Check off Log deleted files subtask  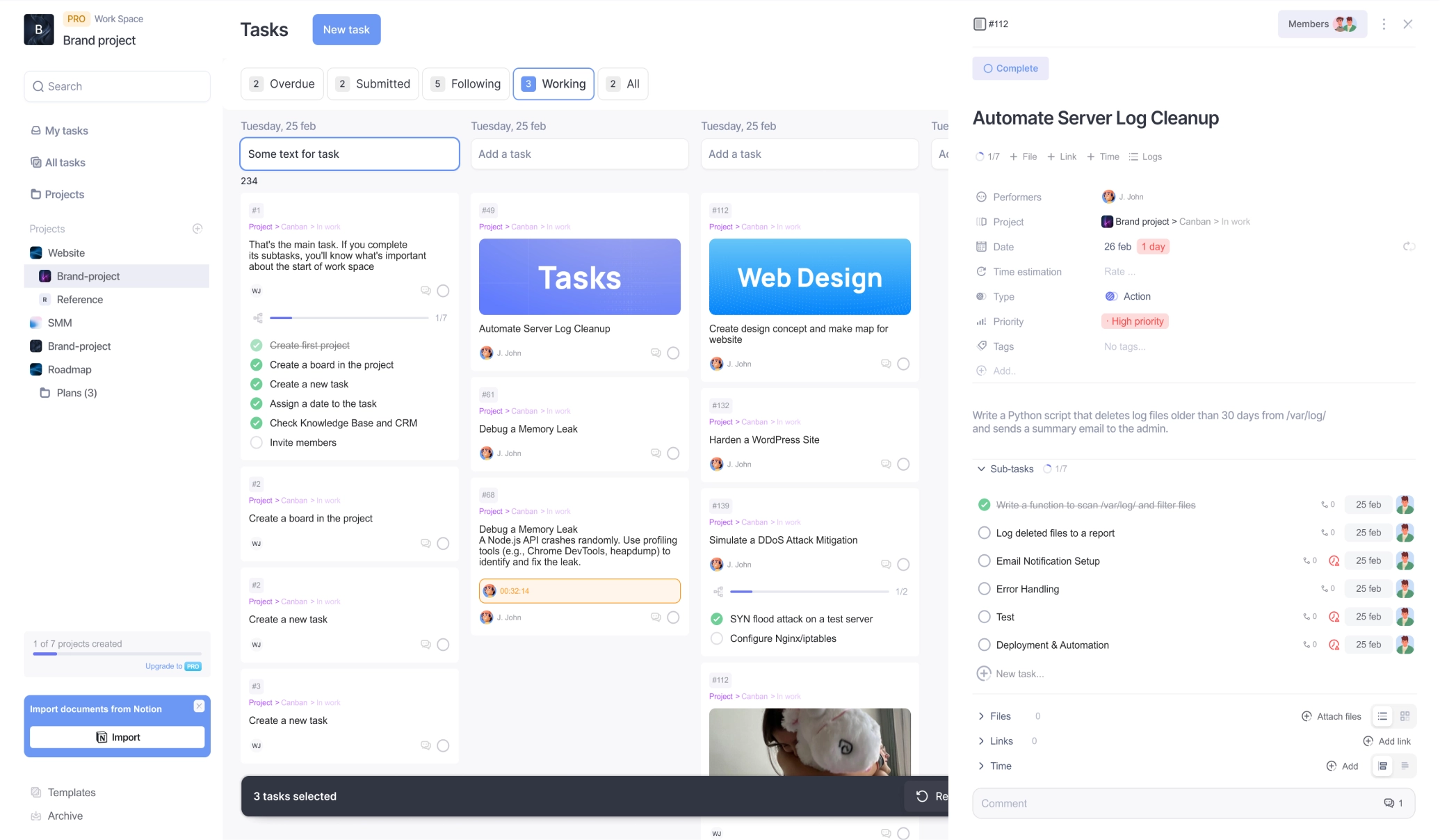click(984, 533)
